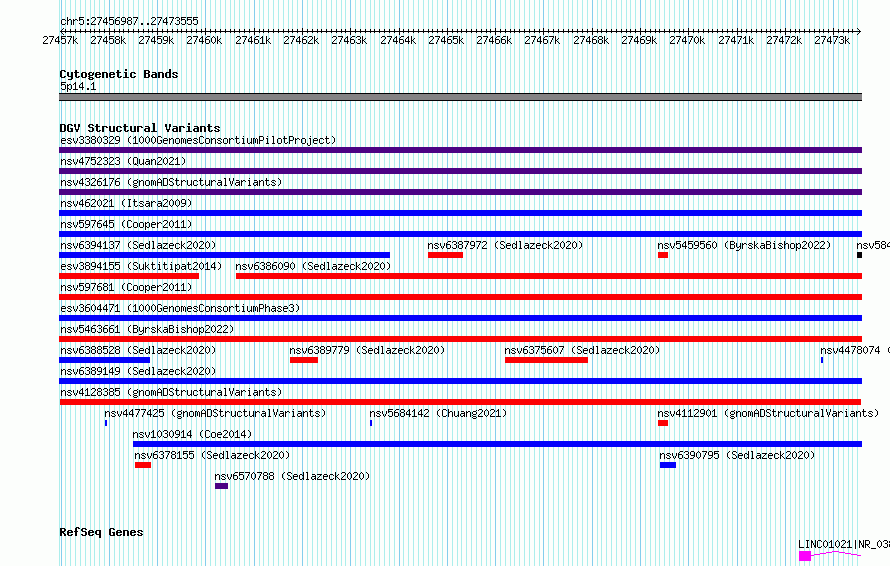The width and height of the screenshot is (890, 566).
Task: Click the gray 5p14.1 cytogenetic band
Action: point(460,97)
